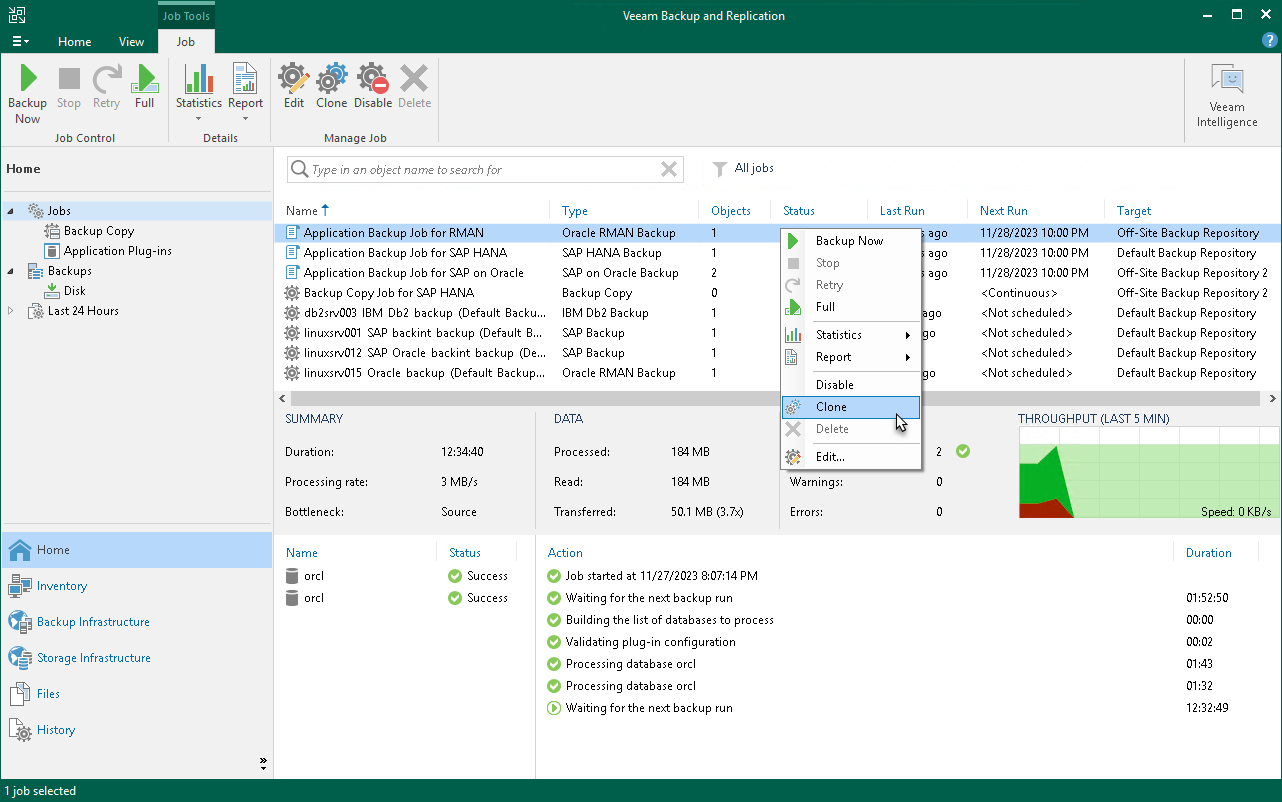Screen dimensions: 1282x802
Task: Clear the search box with X icon
Action: point(669,170)
